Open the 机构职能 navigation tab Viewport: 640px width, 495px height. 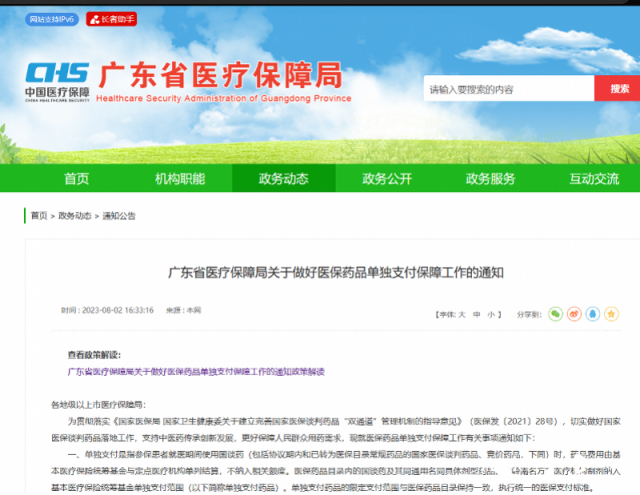pyautogui.click(x=180, y=178)
